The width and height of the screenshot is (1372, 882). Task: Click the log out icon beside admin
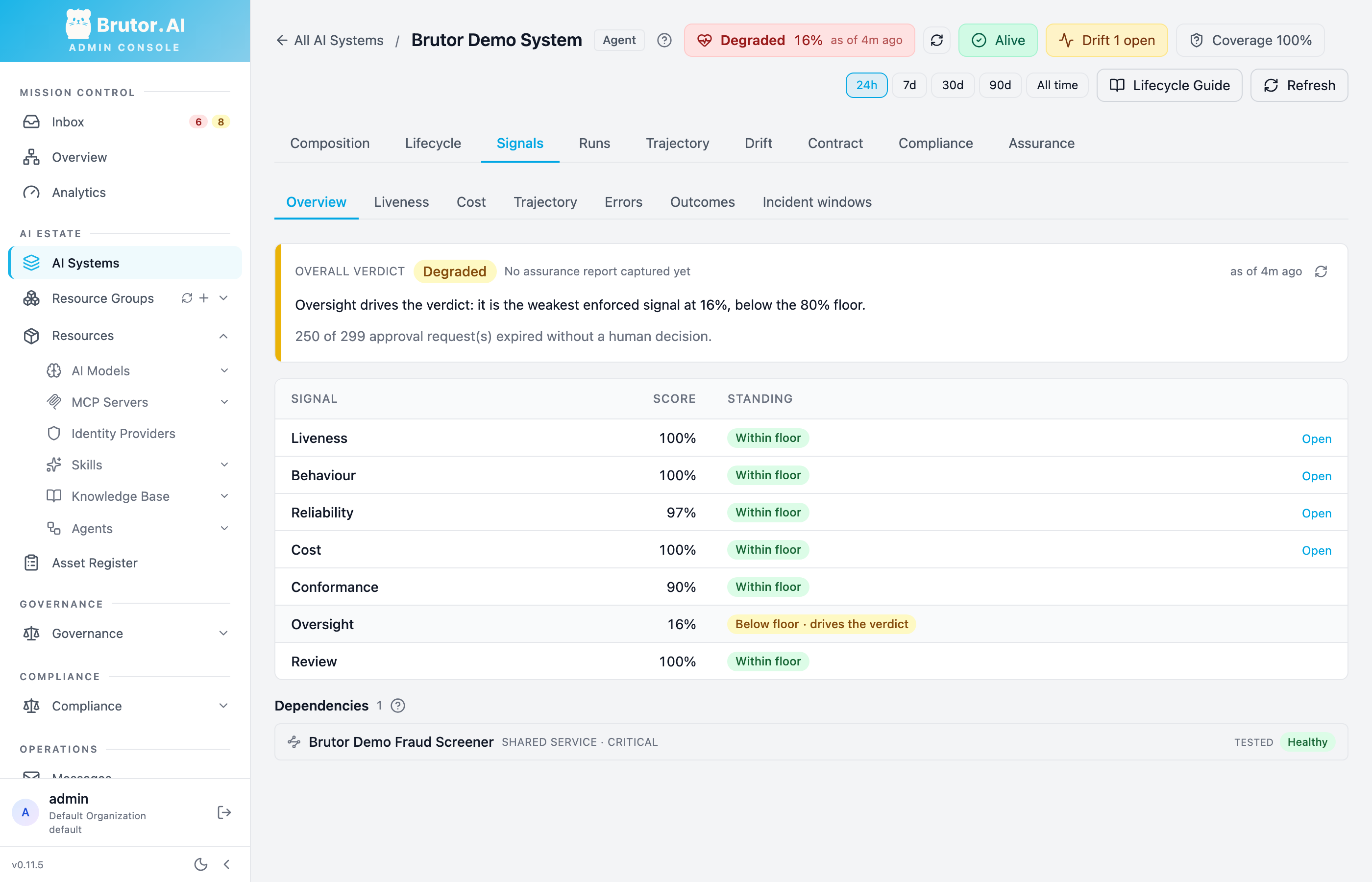(x=224, y=812)
